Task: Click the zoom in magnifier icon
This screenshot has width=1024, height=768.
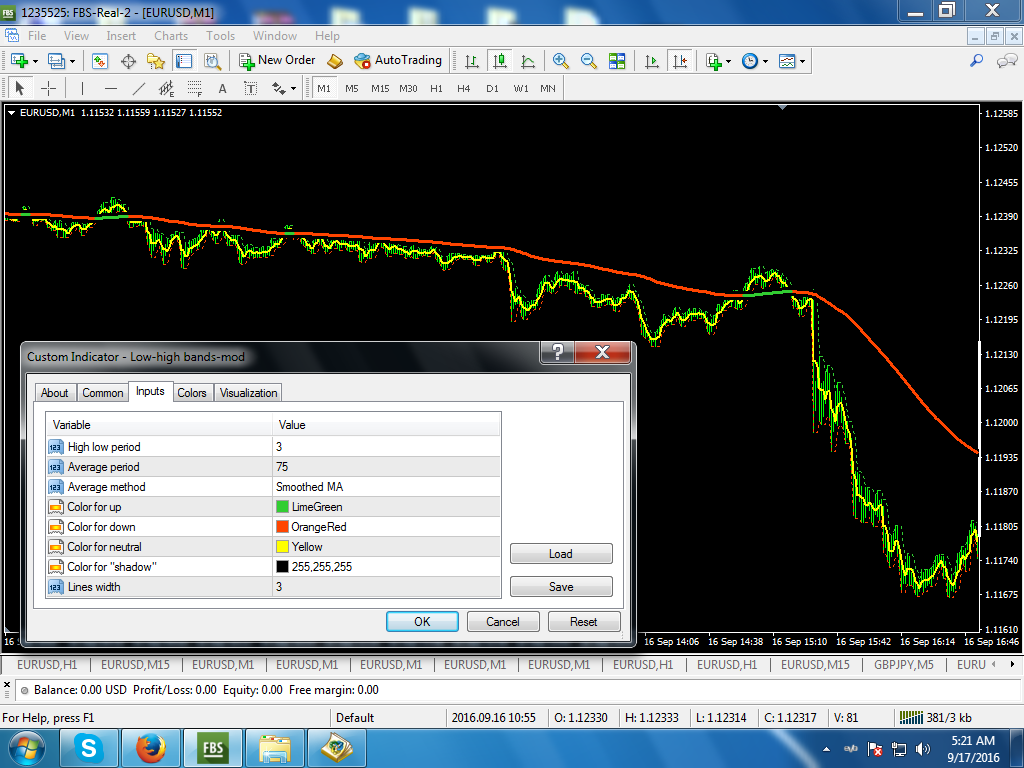Action: click(560, 61)
